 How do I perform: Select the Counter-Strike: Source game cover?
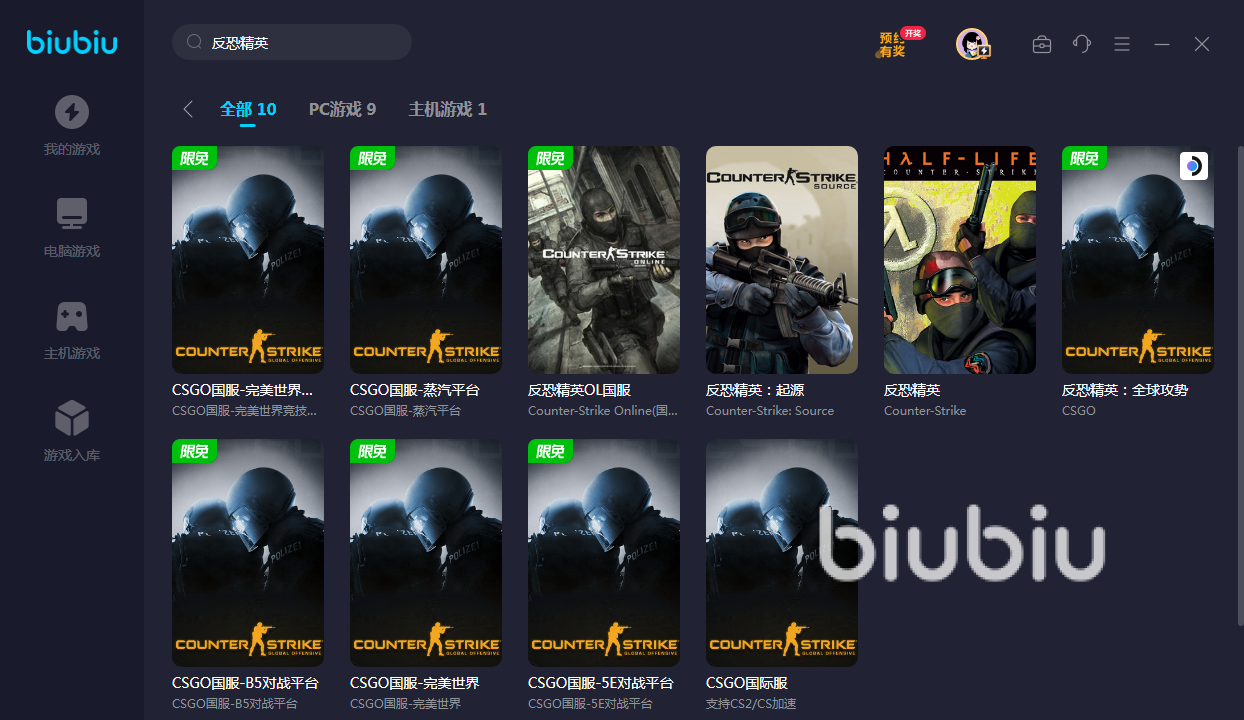[x=782, y=260]
